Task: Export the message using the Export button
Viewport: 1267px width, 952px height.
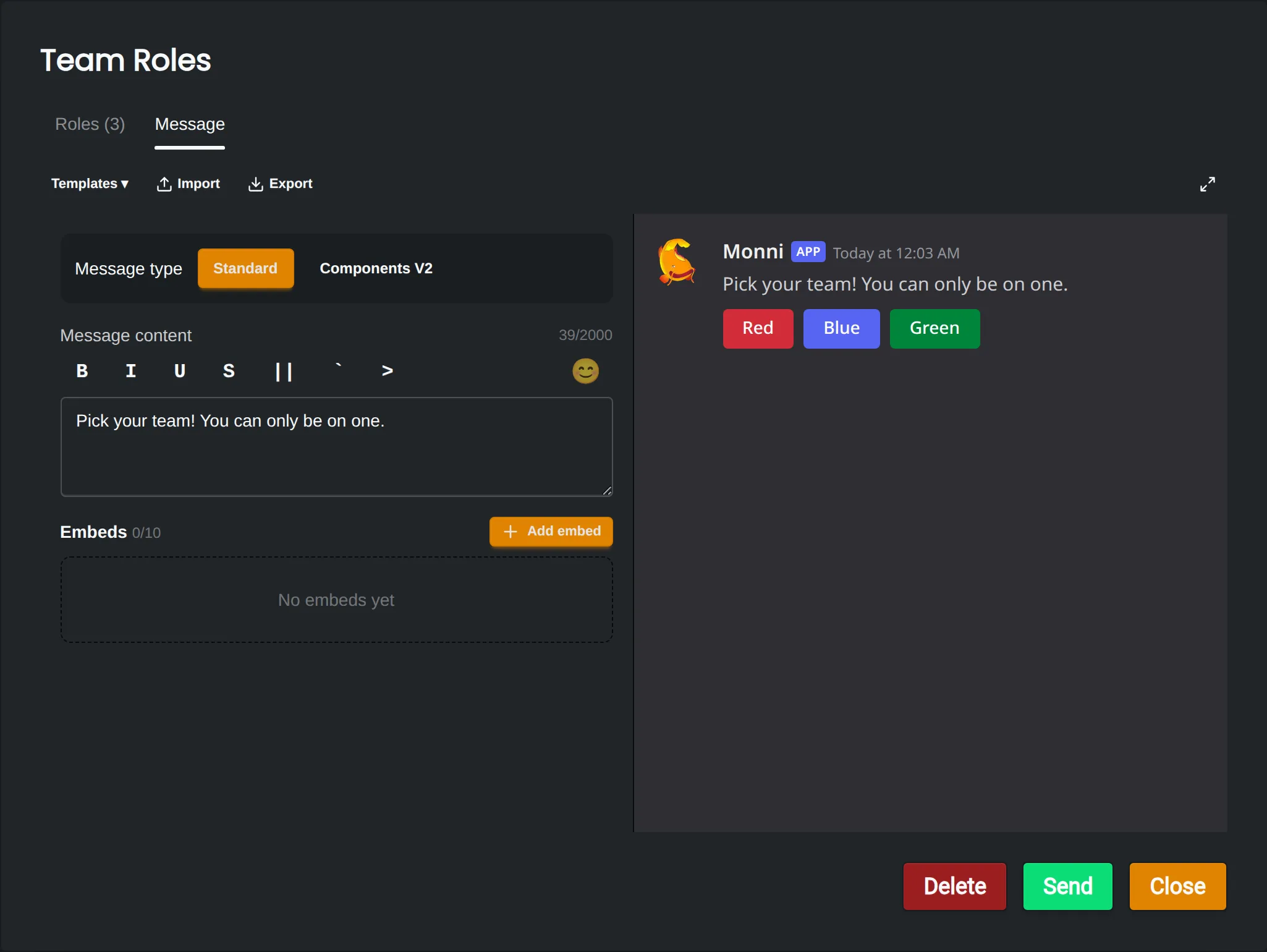Action: tap(280, 184)
